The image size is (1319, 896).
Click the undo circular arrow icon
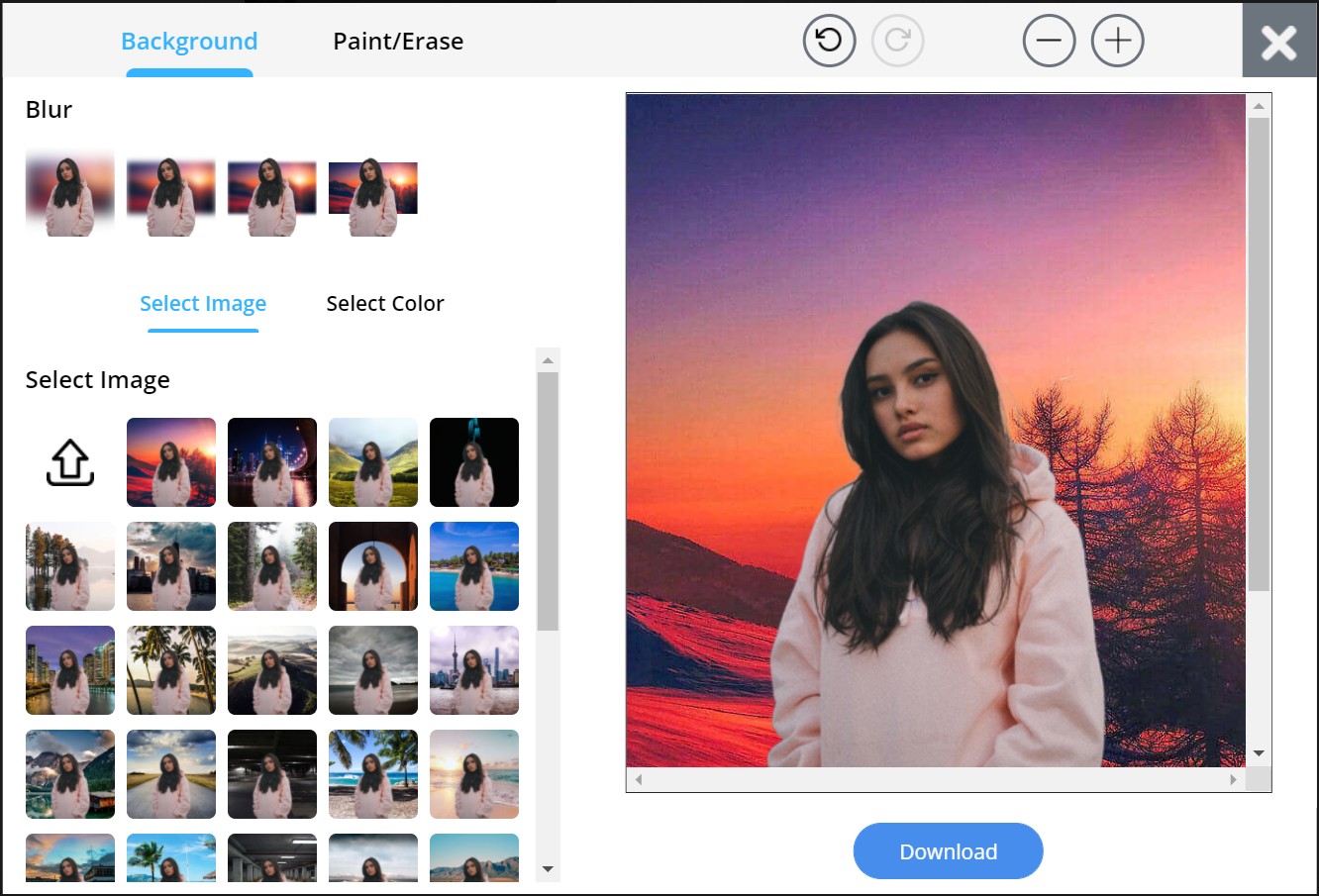[829, 41]
